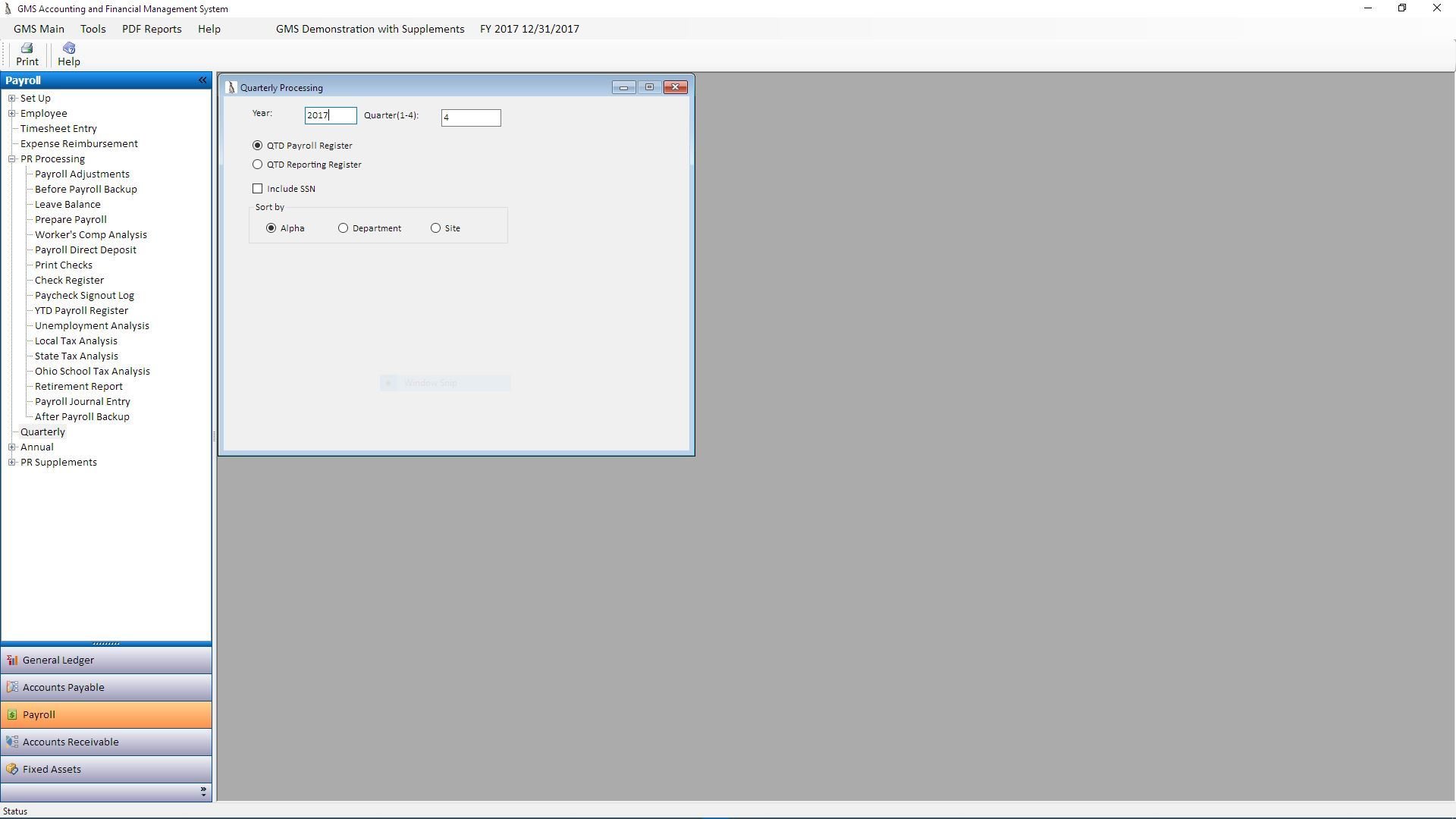Open the Accounts Payable module
Image resolution: width=1456 pixels, height=819 pixels.
tap(63, 688)
